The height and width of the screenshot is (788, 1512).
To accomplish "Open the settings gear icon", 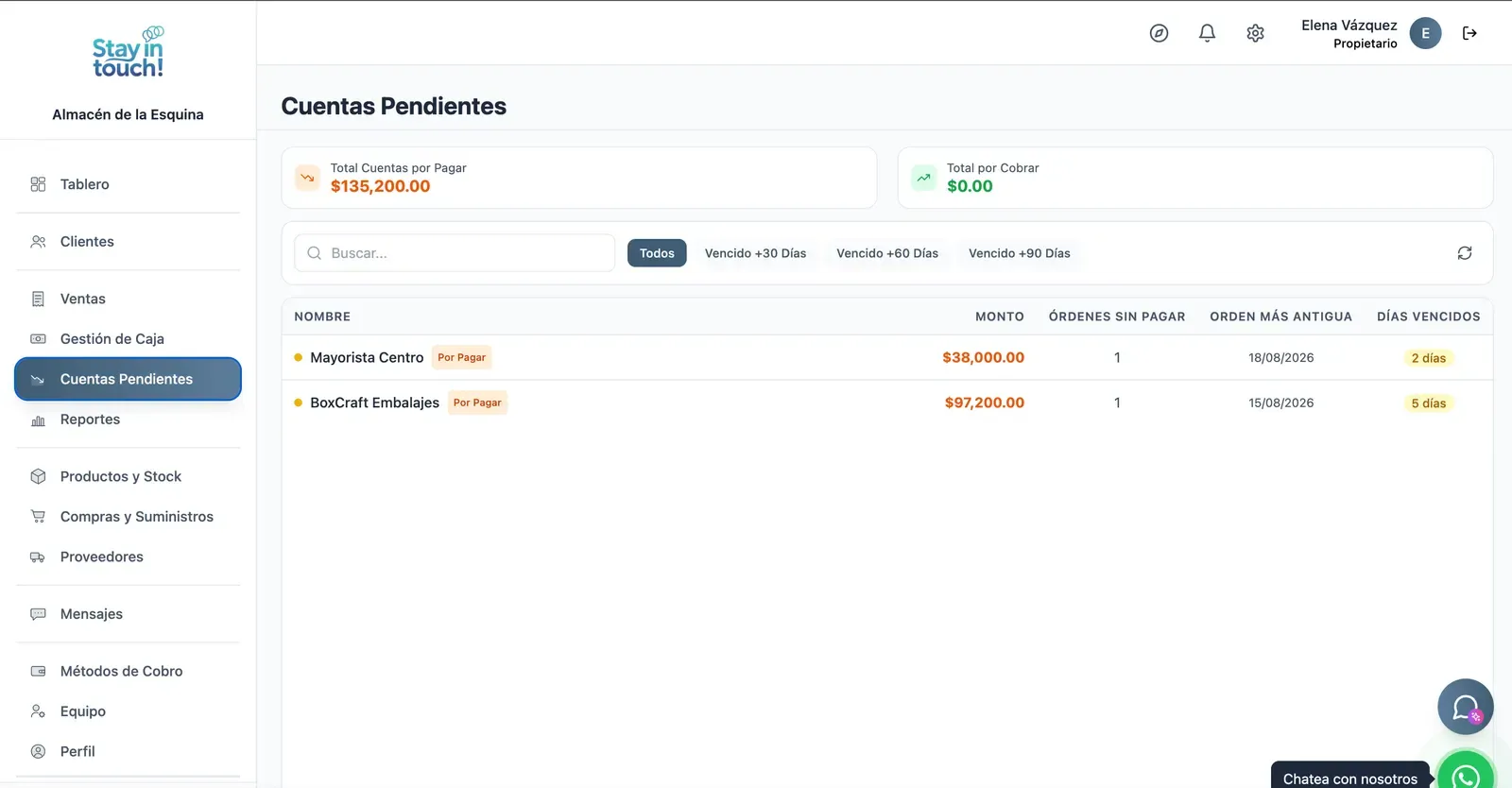I will tap(1255, 33).
